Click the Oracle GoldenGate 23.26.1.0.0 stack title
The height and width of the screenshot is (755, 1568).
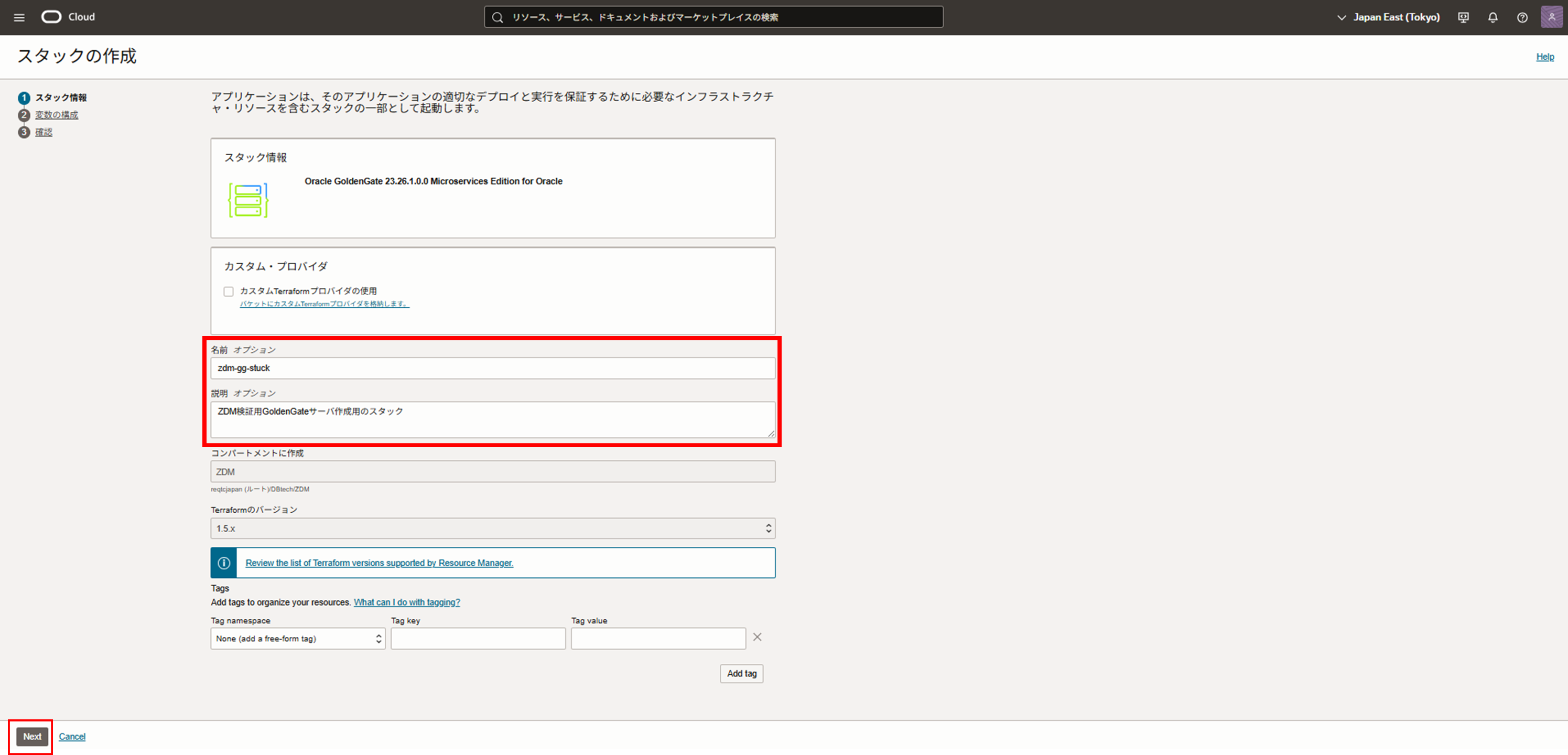click(x=434, y=181)
